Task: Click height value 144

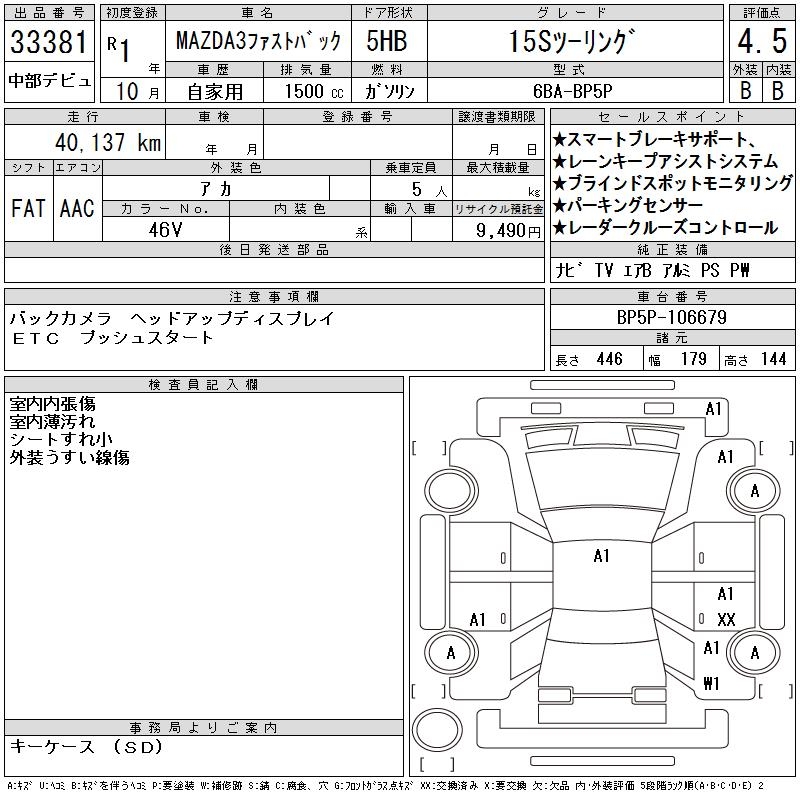Action: (773, 359)
